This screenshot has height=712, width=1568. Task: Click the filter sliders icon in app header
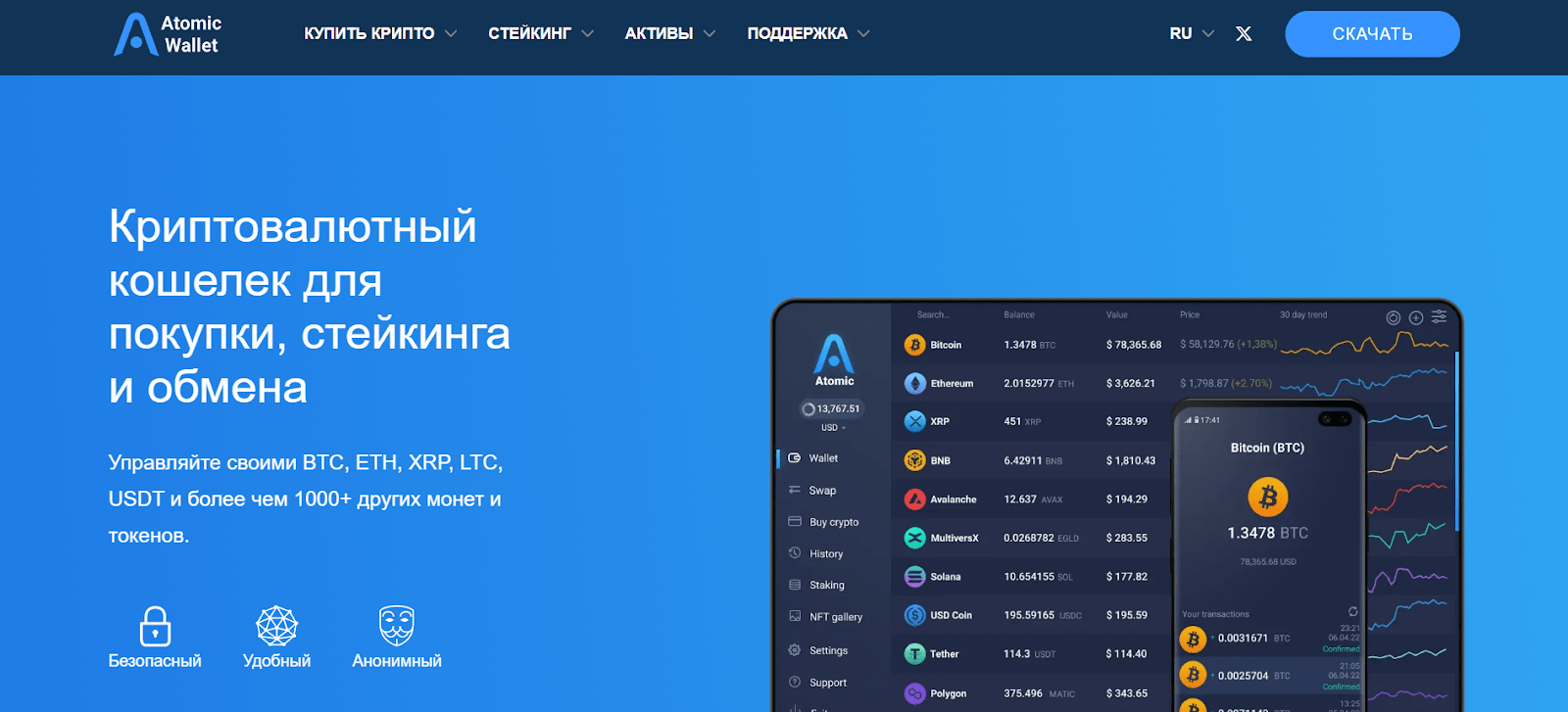coord(1439,316)
